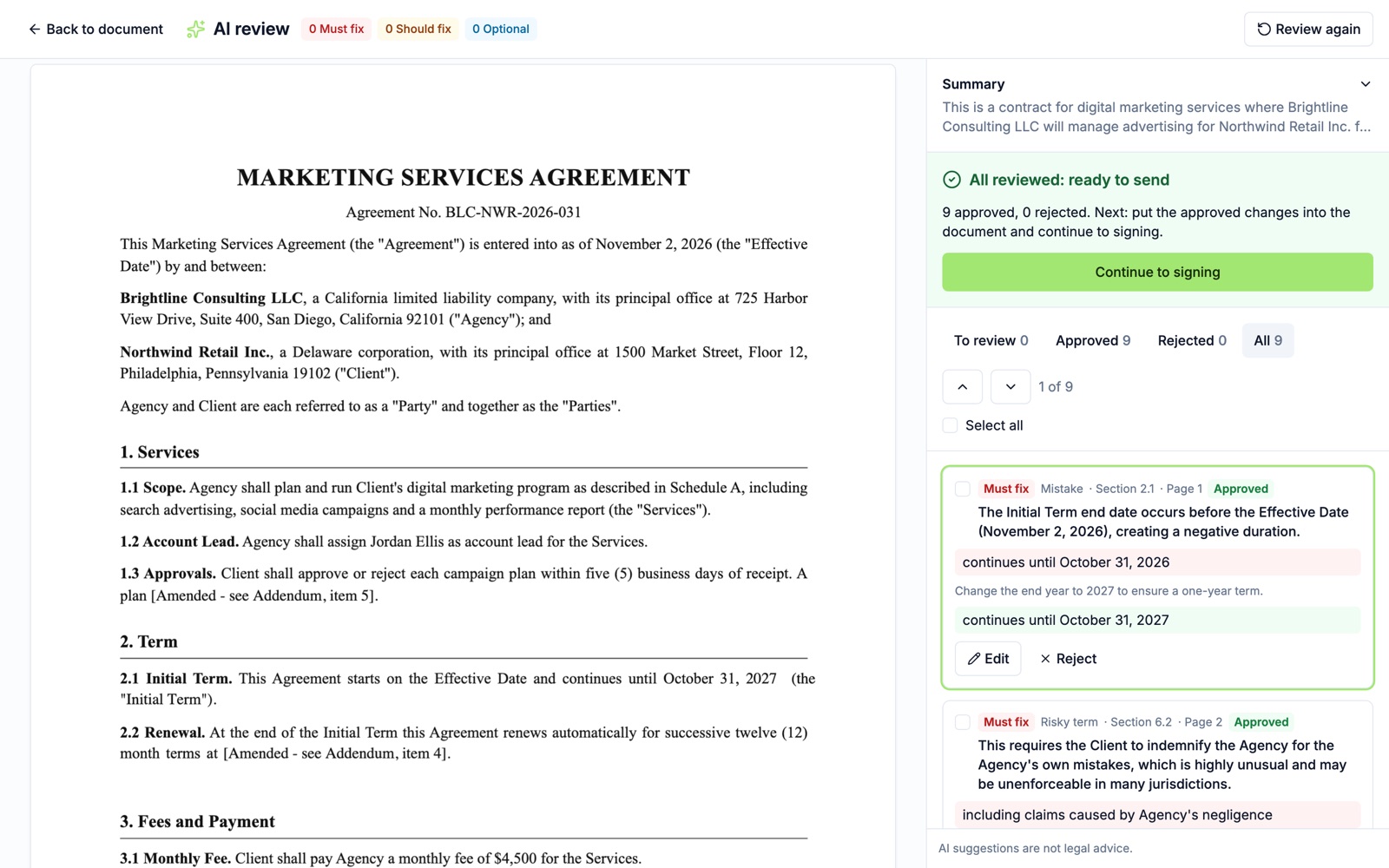Click Back to document

click(x=95, y=30)
